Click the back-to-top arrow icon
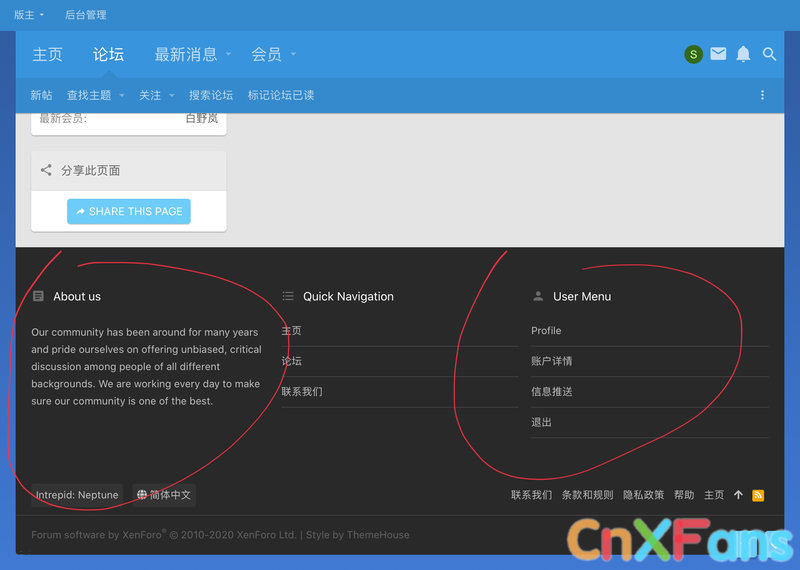The width and height of the screenshot is (800, 570). point(738,495)
